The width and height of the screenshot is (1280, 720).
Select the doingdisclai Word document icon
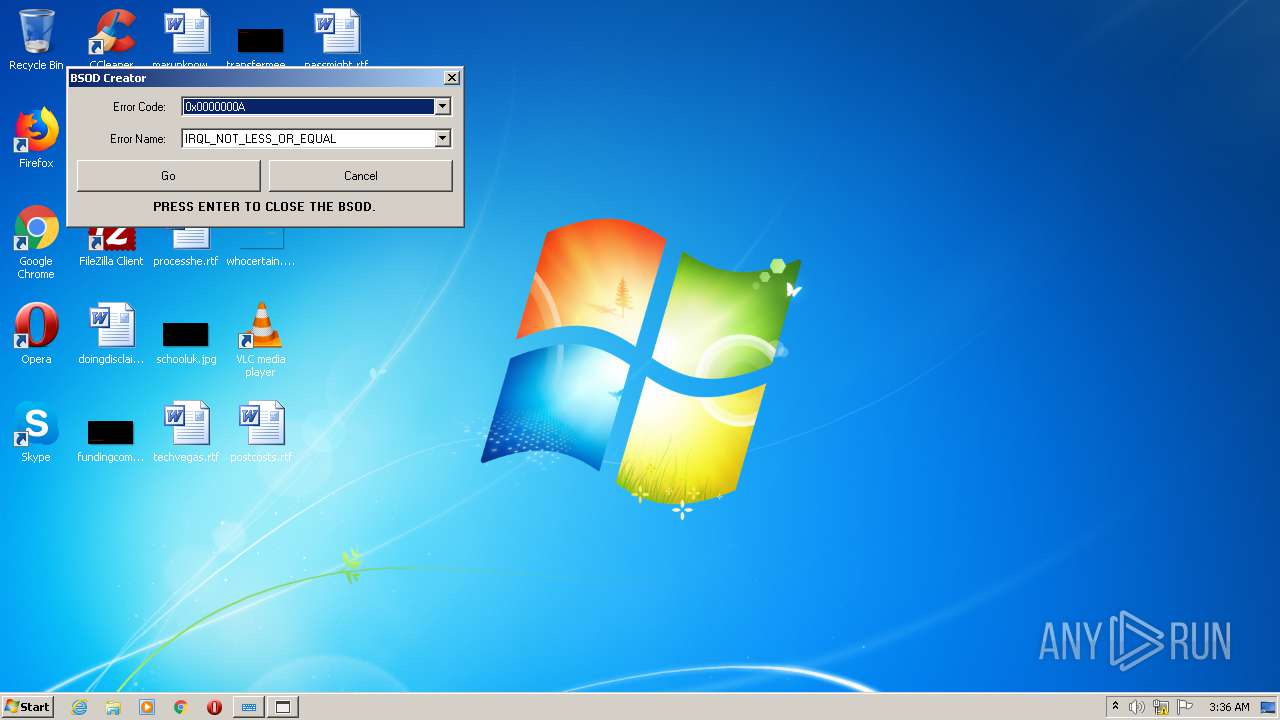point(111,333)
